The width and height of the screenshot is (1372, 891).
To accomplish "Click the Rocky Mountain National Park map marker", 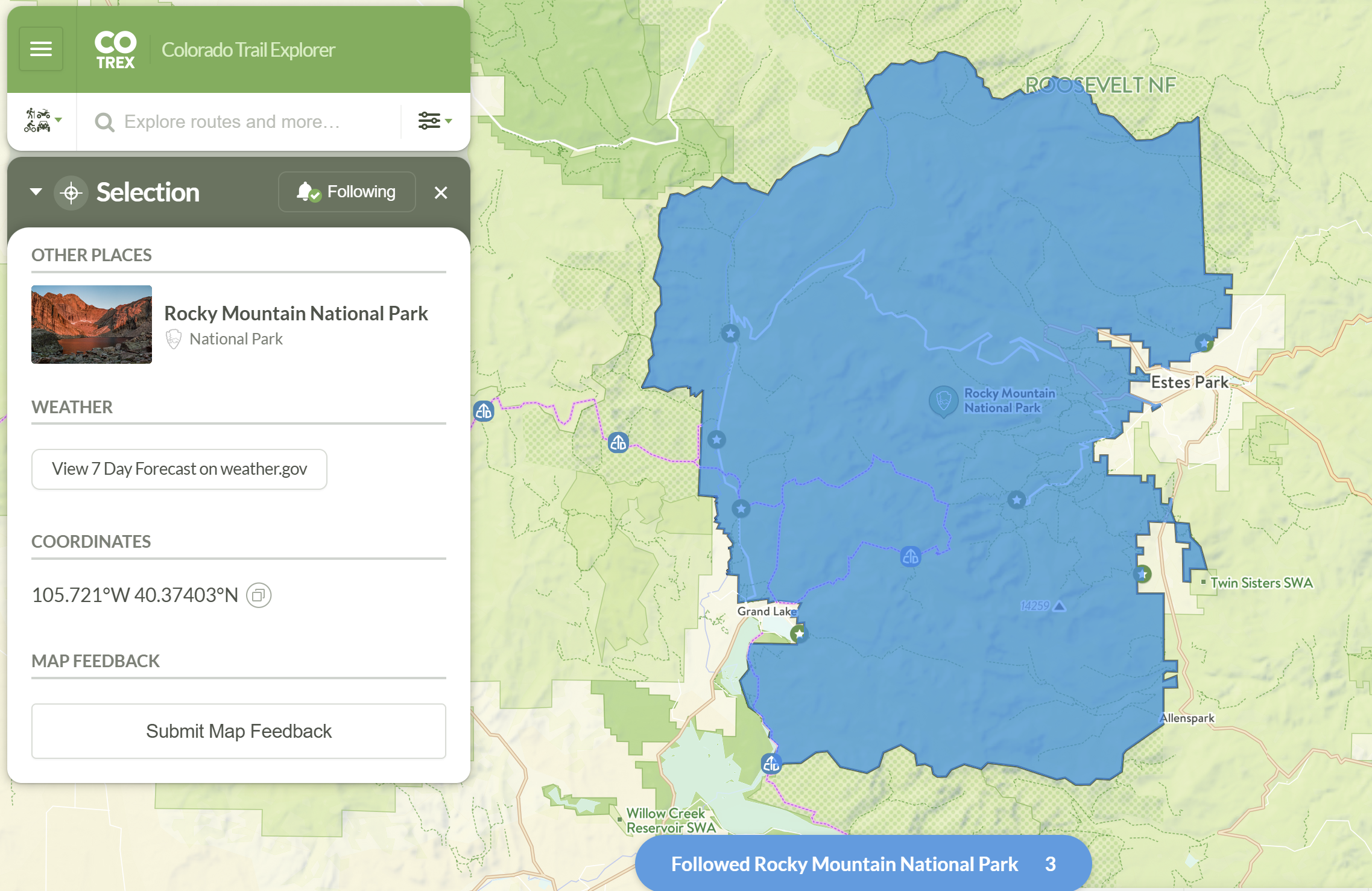I will [x=944, y=401].
